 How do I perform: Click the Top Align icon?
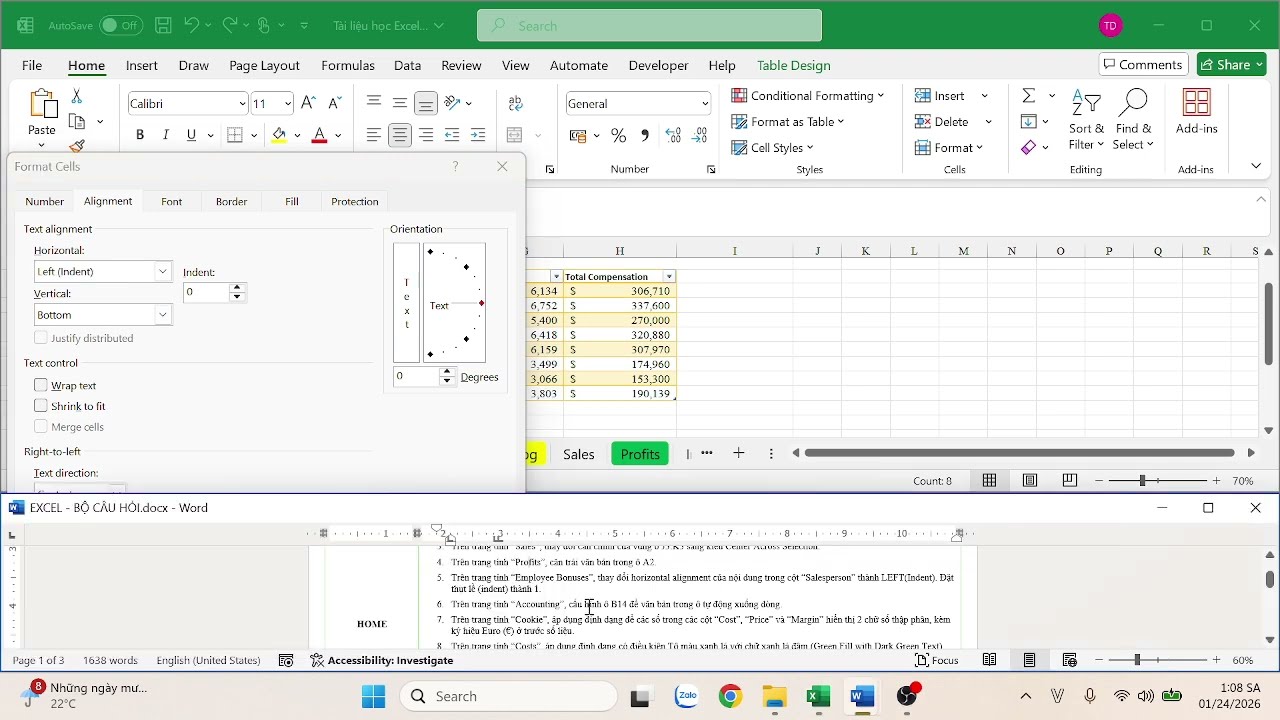tap(374, 103)
